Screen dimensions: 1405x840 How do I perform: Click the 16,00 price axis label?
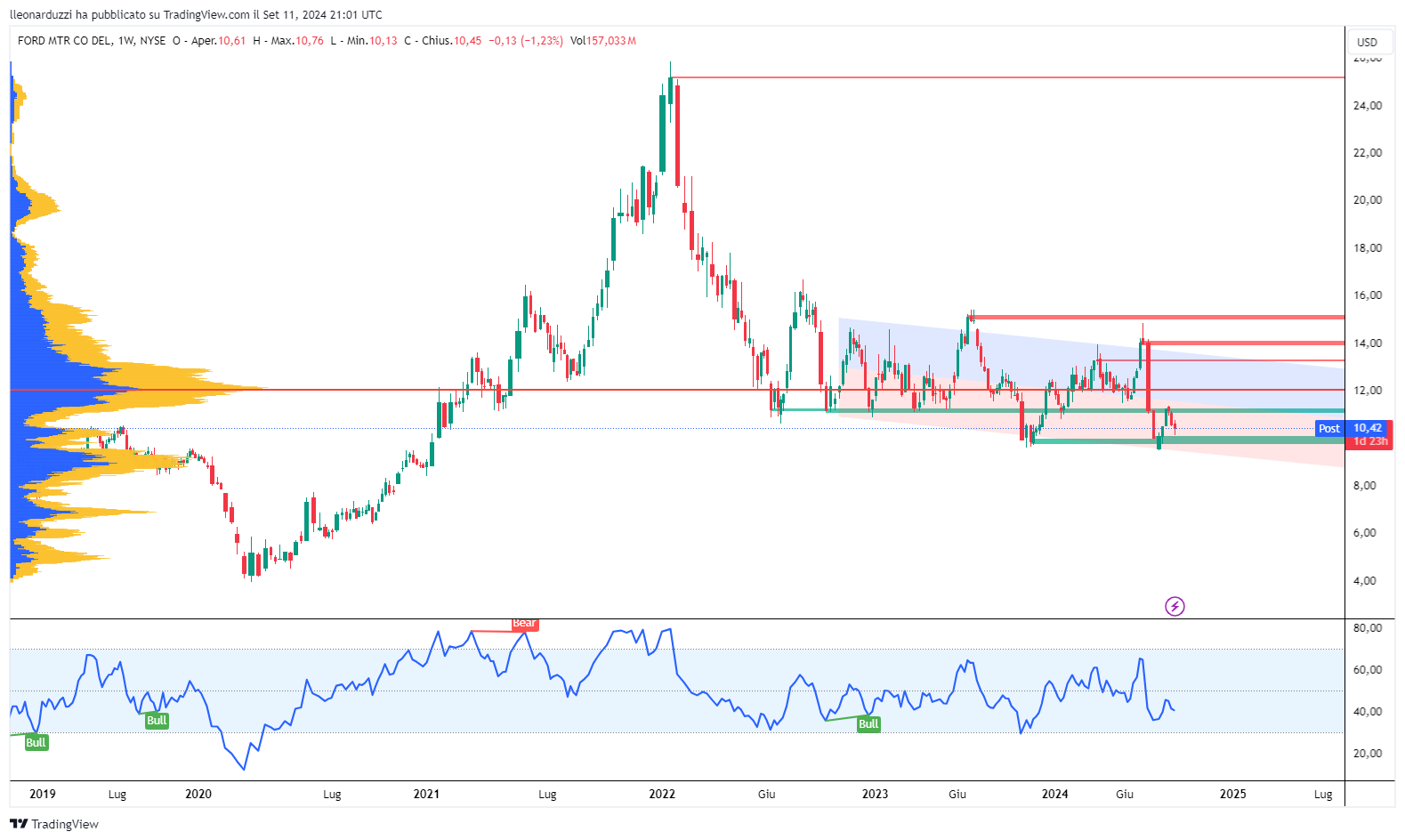coord(1368,295)
